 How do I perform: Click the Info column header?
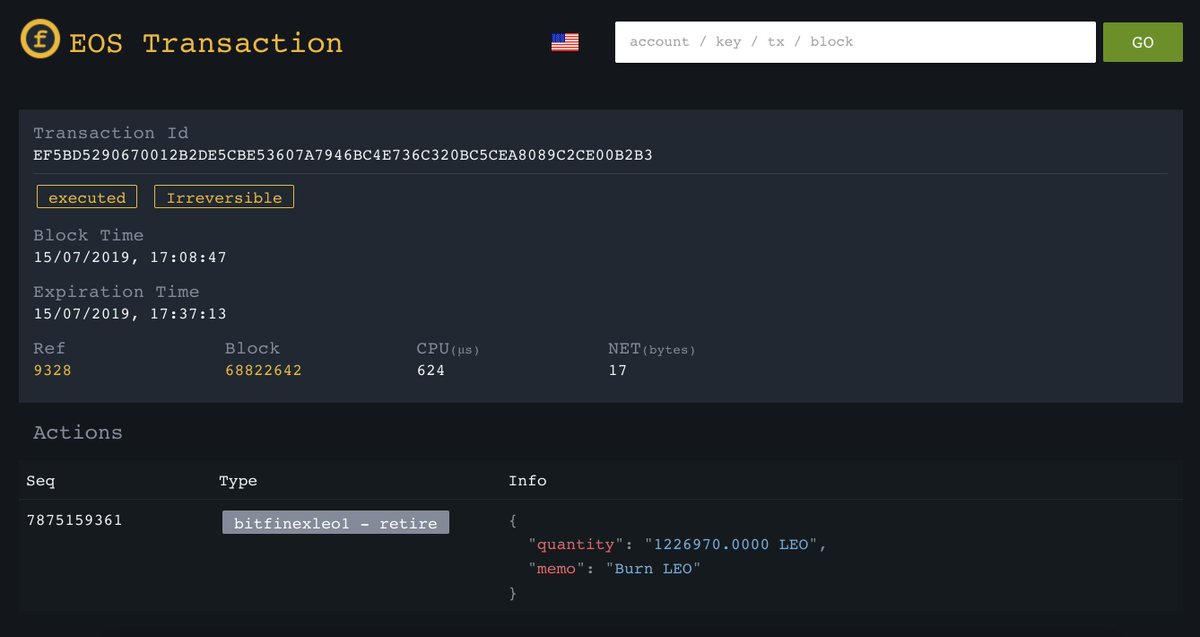(x=528, y=481)
